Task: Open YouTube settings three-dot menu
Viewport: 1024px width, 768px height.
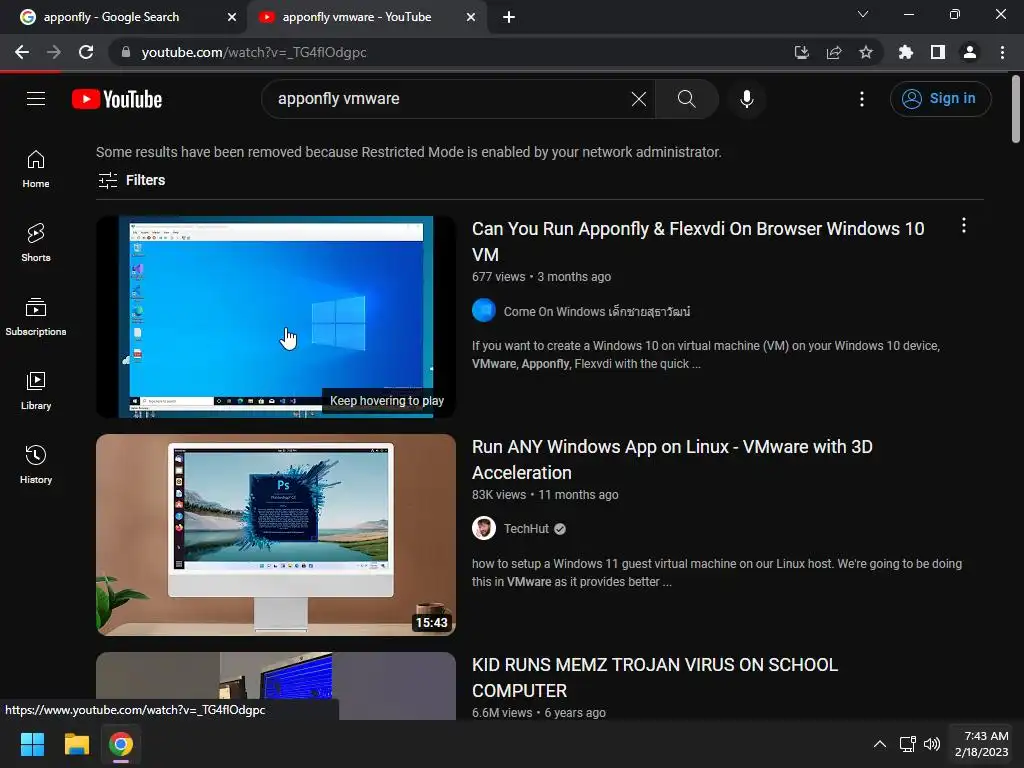Action: [x=861, y=99]
